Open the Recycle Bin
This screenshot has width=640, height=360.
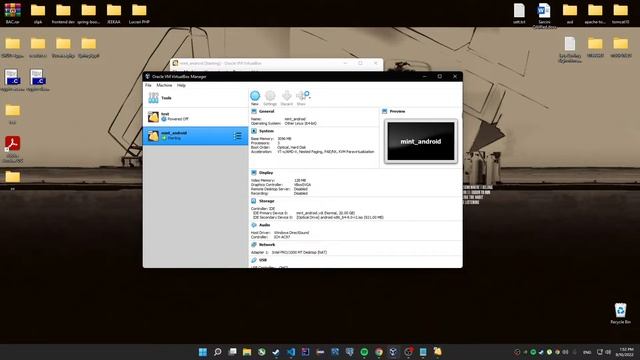click(620, 313)
